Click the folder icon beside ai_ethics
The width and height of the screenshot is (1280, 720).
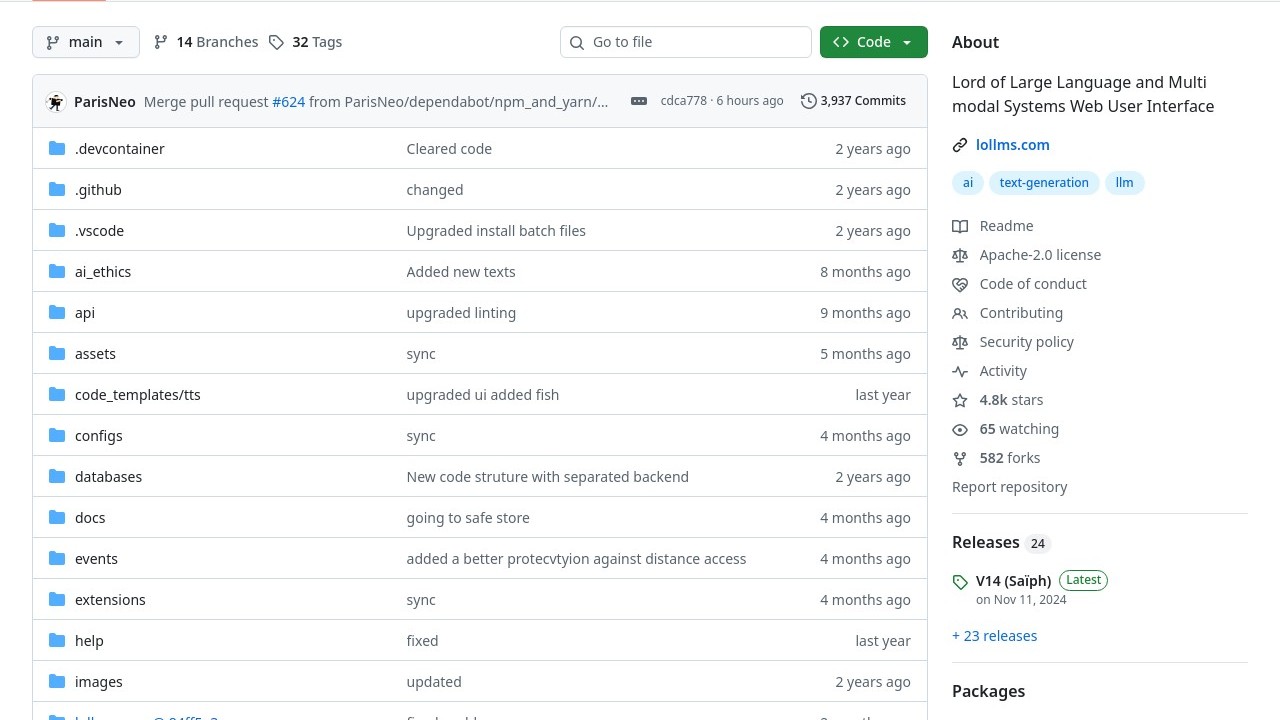pyautogui.click(x=57, y=272)
